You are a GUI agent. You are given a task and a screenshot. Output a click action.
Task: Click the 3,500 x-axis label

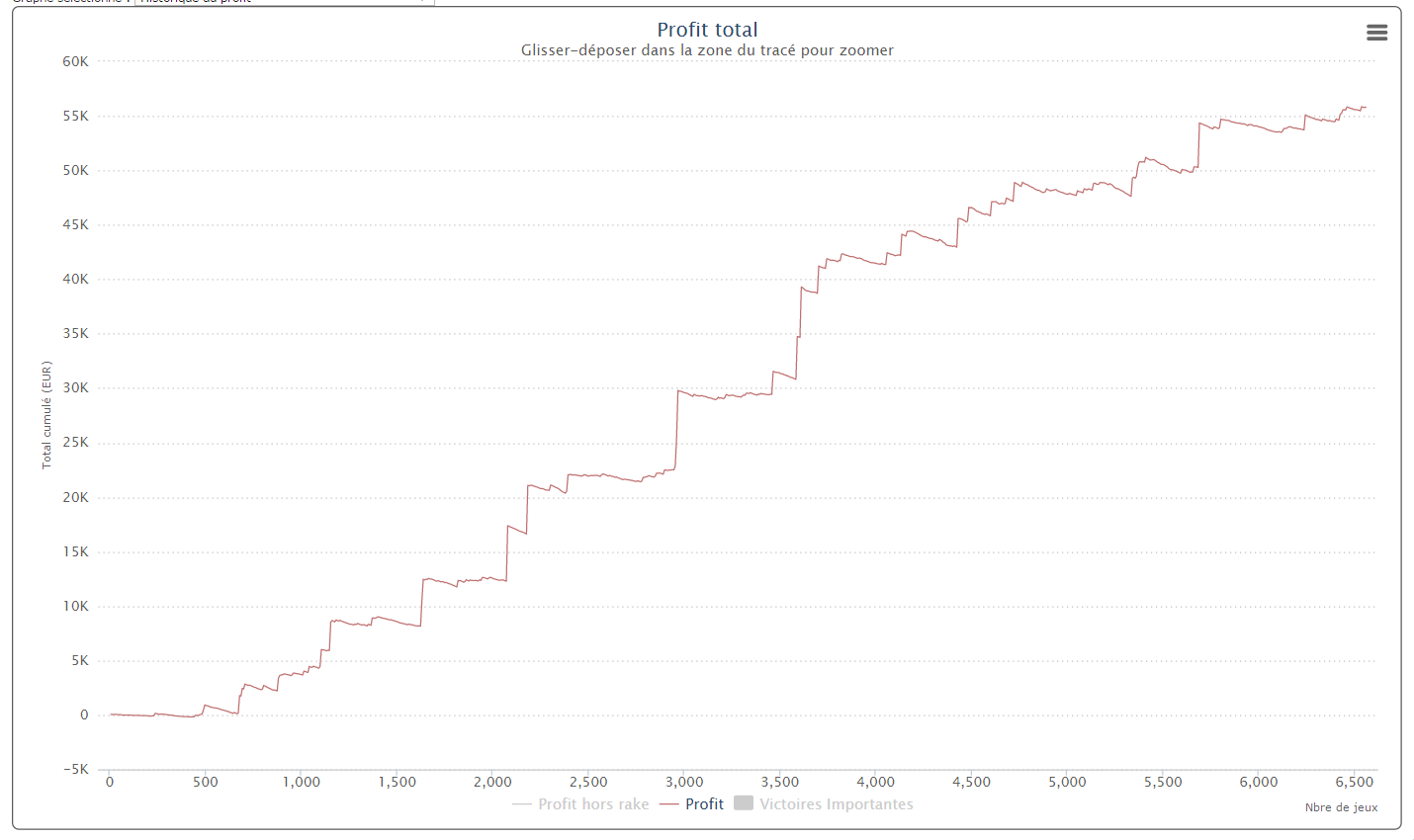coord(780,782)
